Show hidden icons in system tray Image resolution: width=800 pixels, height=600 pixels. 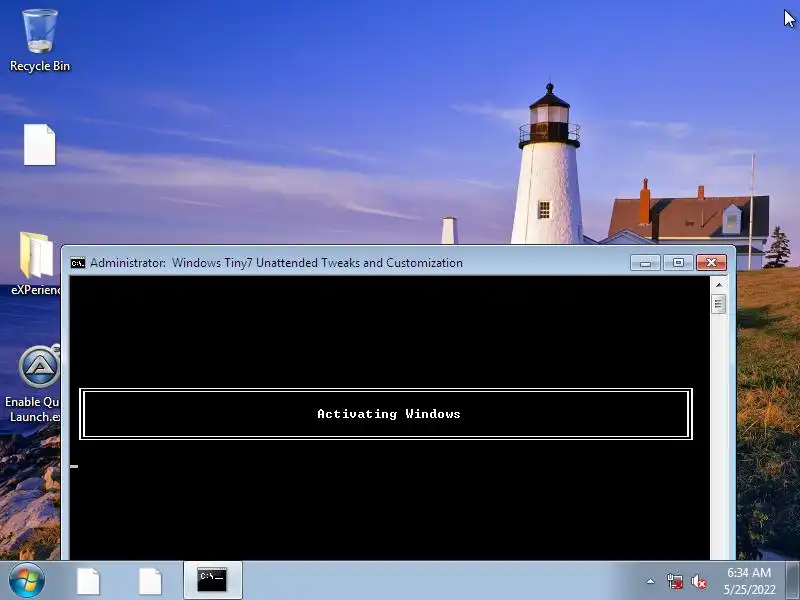(651, 581)
